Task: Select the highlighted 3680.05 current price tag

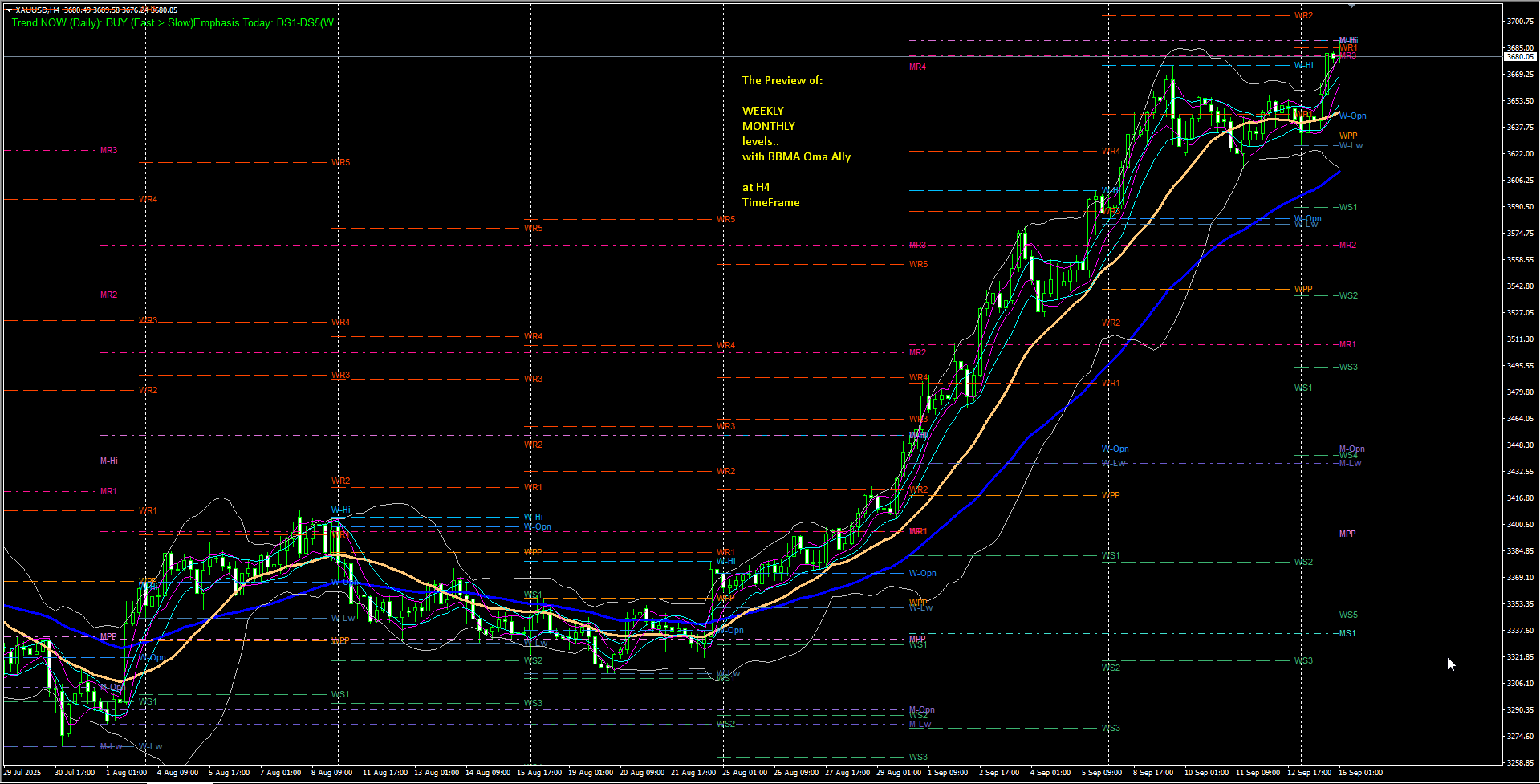Action: [x=1520, y=57]
